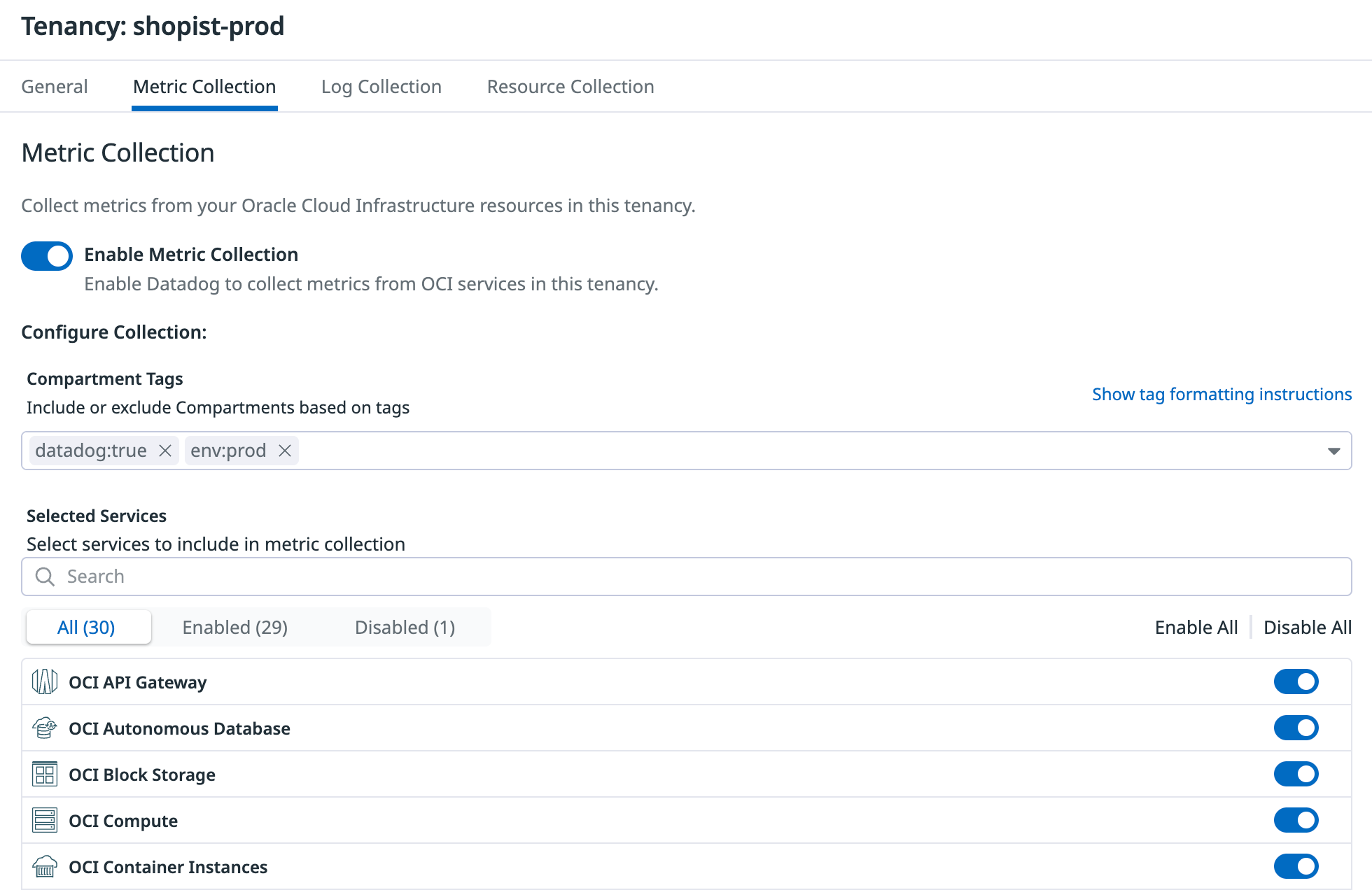Remove the datadog:true tag

(x=165, y=451)
